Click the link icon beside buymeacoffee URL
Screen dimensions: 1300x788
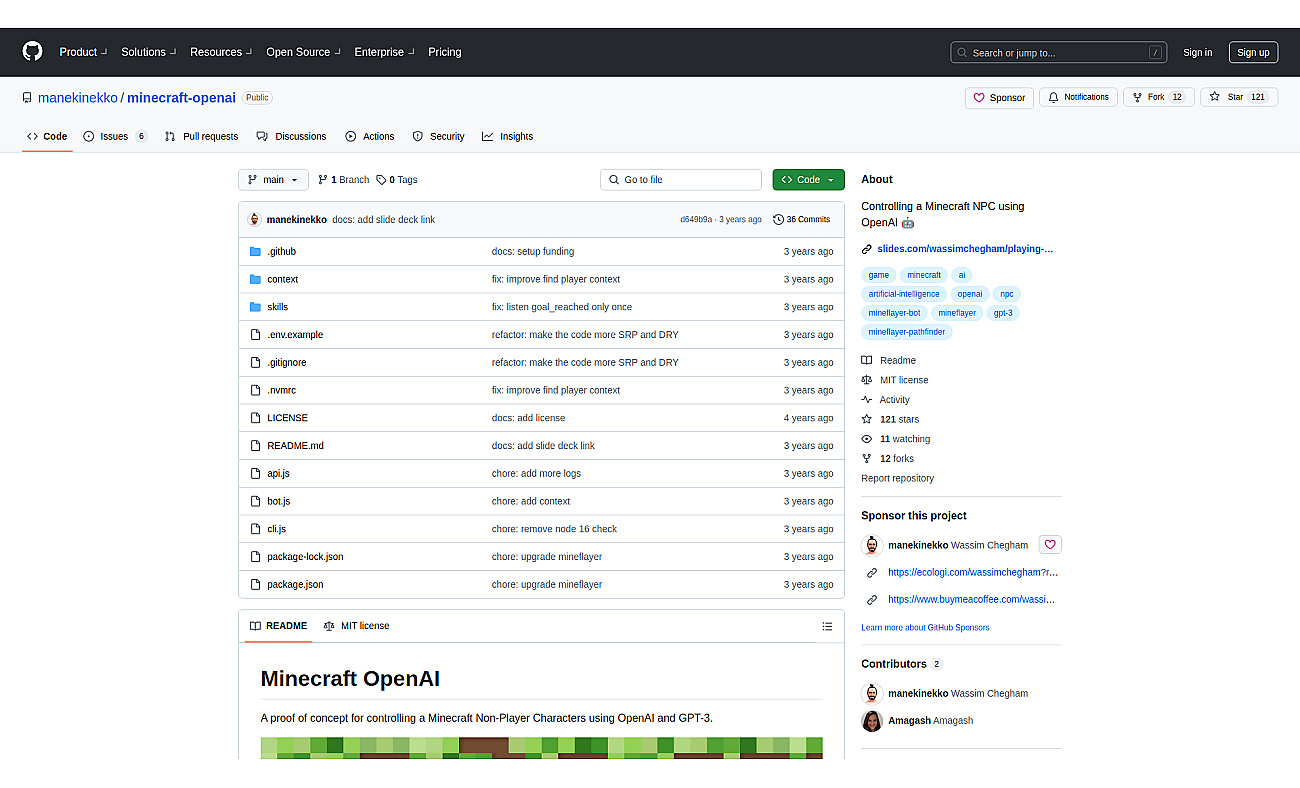[872, 600]
